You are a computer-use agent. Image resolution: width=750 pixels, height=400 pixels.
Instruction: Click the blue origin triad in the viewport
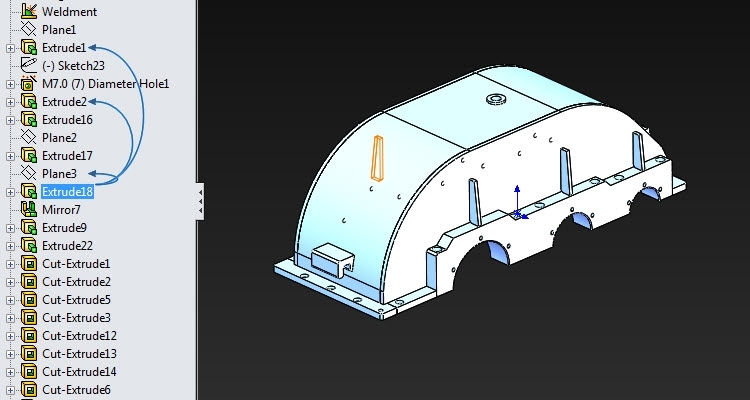[518, 203]
